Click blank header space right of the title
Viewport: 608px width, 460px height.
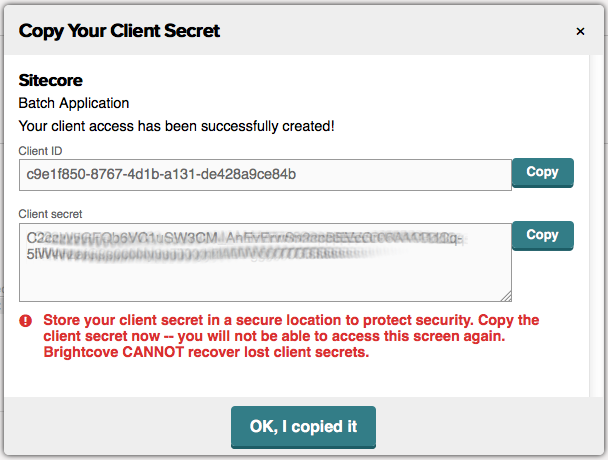tap(400, 31)
